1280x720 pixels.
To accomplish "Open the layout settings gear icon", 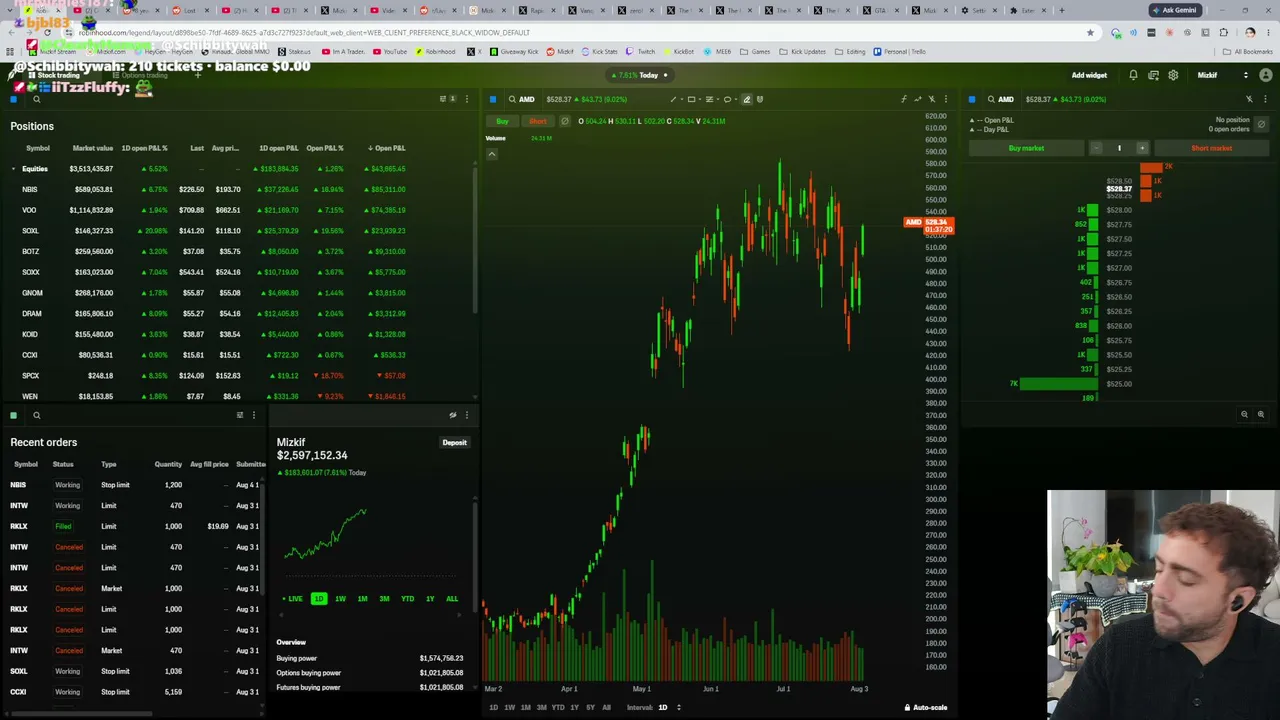I will point(1173,75).
